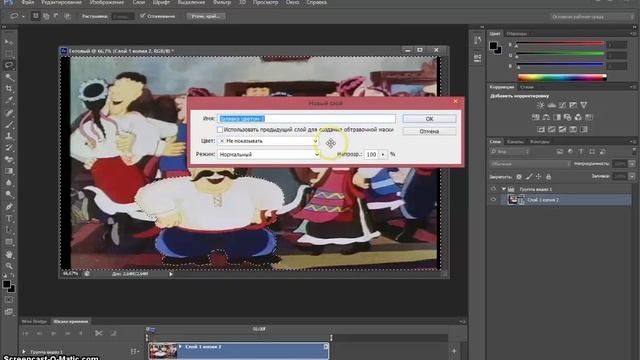Viewport: 640px width, 360px height.
Task: Open the Слои menu
Action: click(139, 2)
